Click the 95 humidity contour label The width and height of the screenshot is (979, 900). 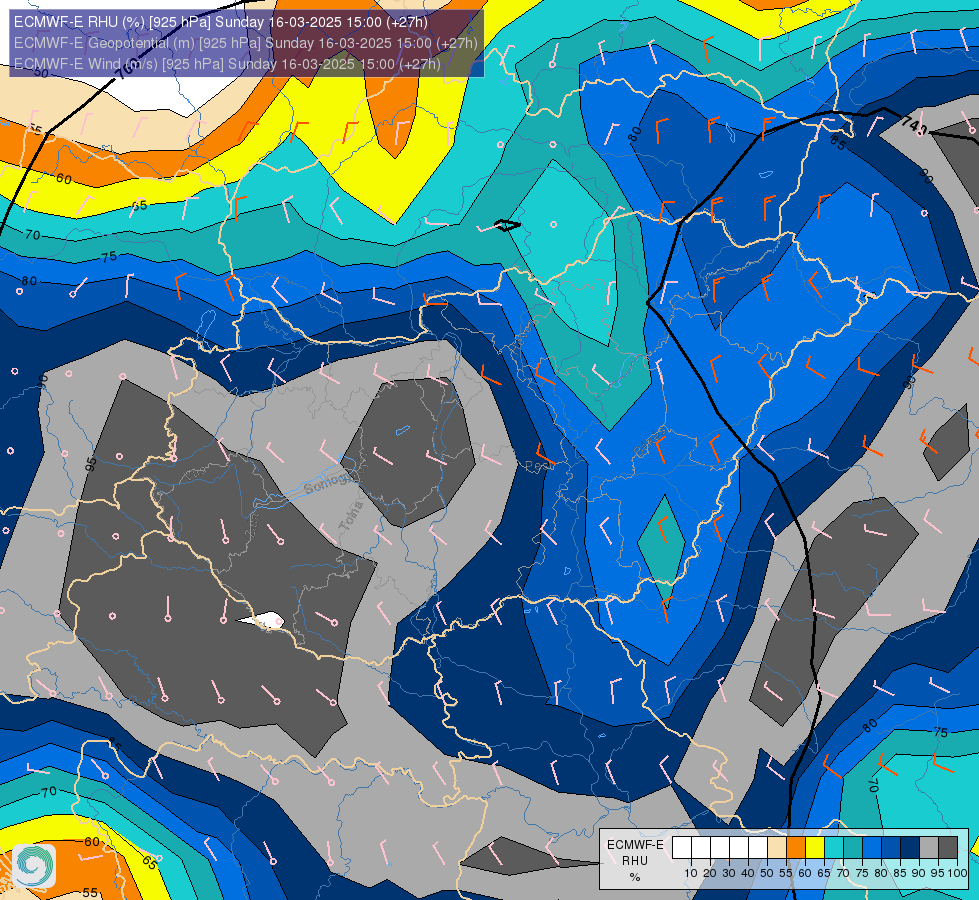click(x=91, y=463)
